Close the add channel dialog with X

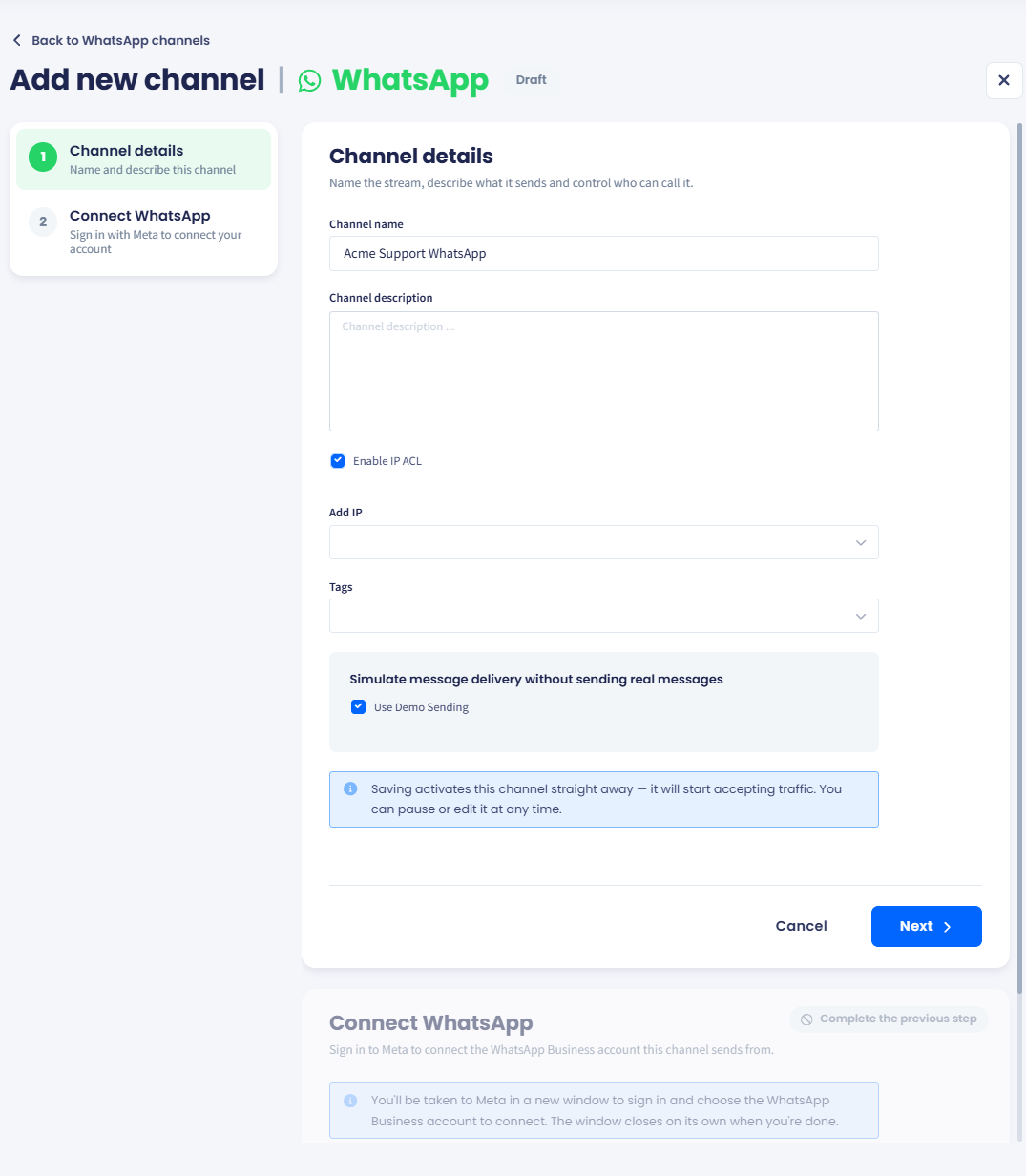1004,80
